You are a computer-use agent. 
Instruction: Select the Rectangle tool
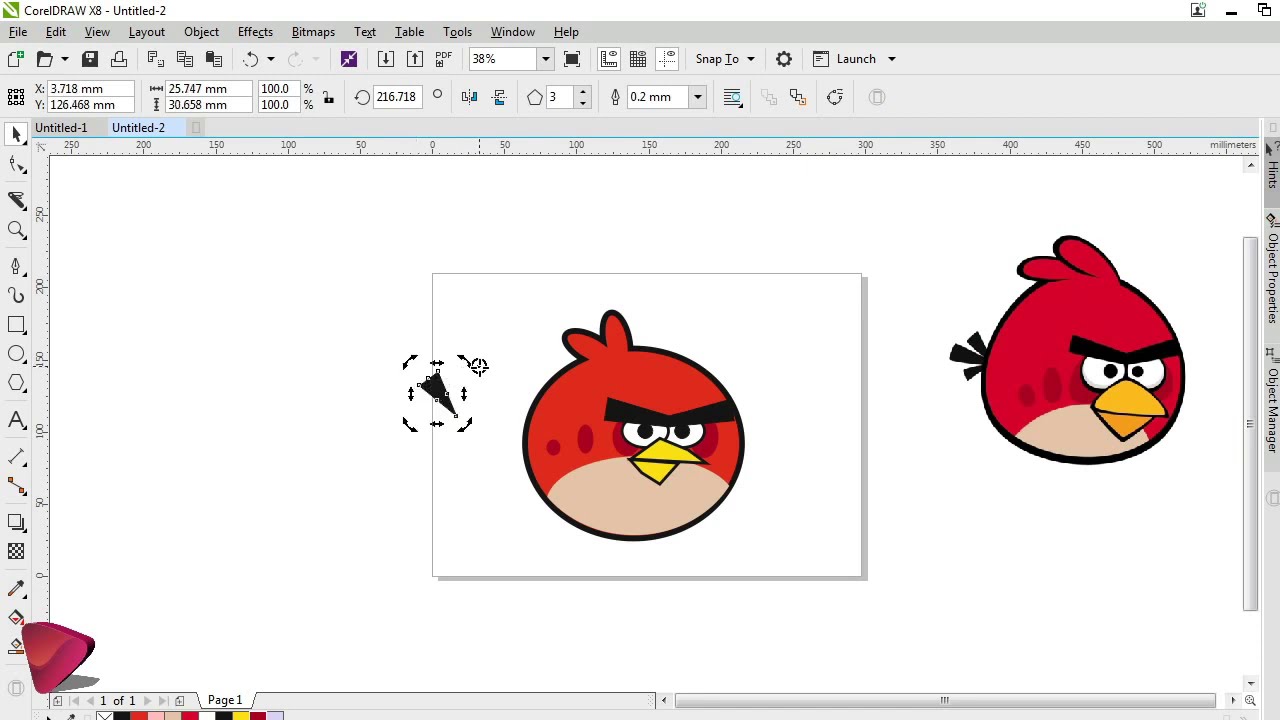click(16, 325)
